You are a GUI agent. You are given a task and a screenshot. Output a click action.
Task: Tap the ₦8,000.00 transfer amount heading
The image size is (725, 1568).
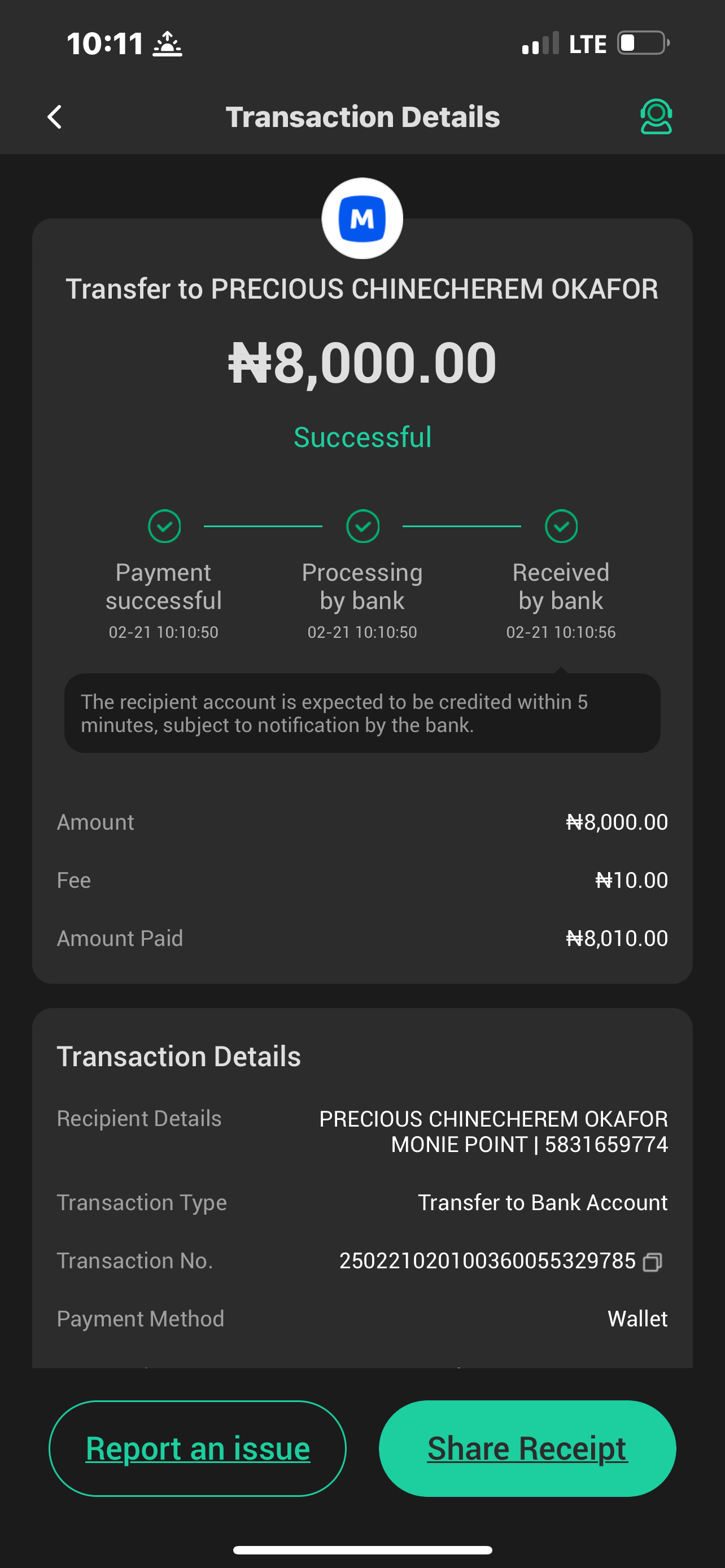pyautogui.click(x=362, y=363)
